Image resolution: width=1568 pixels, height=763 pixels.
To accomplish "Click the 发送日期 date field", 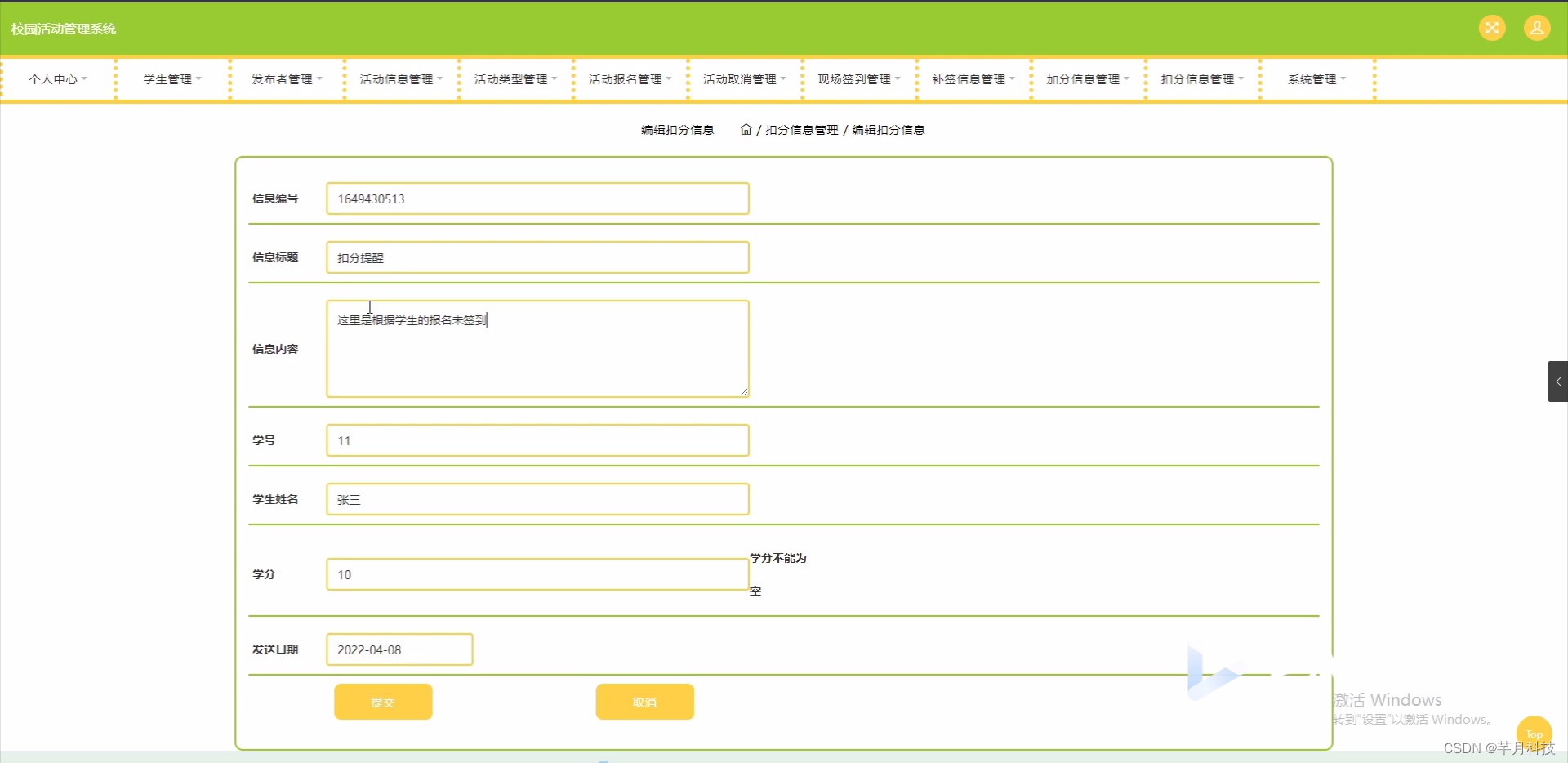I will [x=399, y=649].
